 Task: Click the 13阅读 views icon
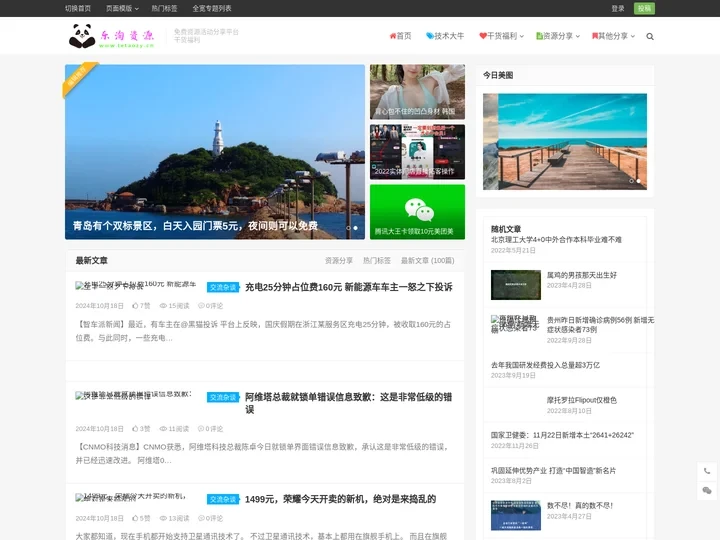(x=163, y=518)
